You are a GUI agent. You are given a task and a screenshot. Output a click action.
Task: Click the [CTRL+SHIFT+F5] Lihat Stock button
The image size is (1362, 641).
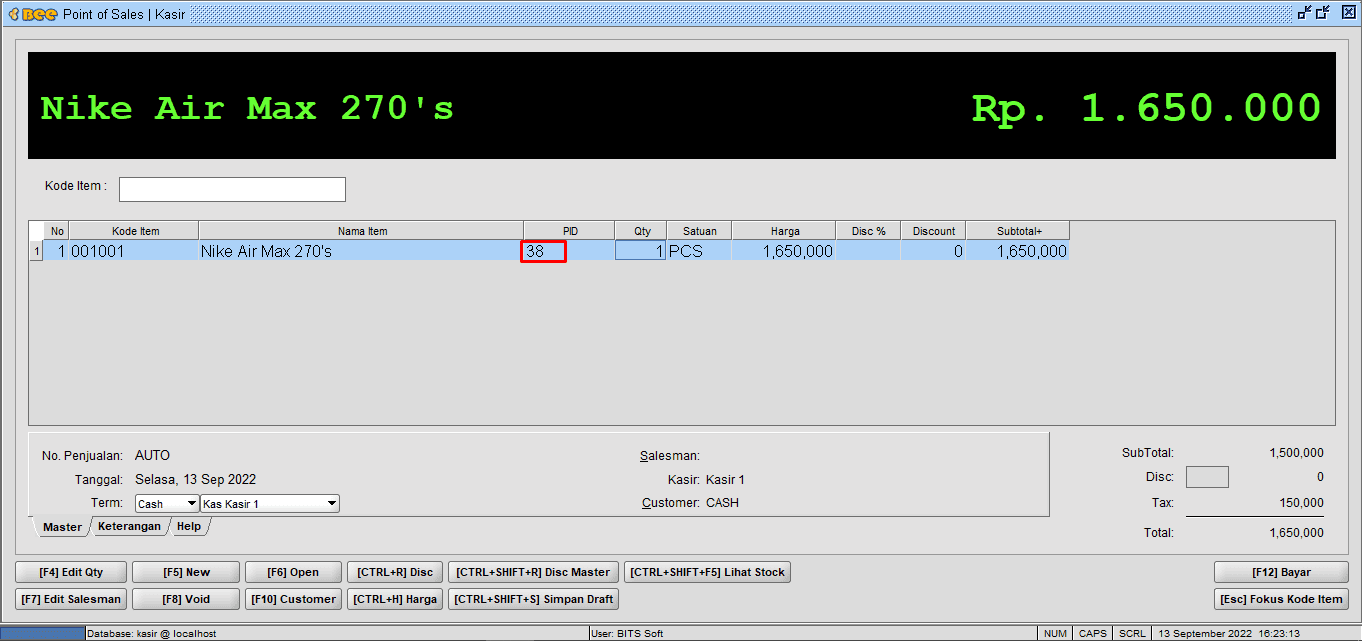point(708,572)
